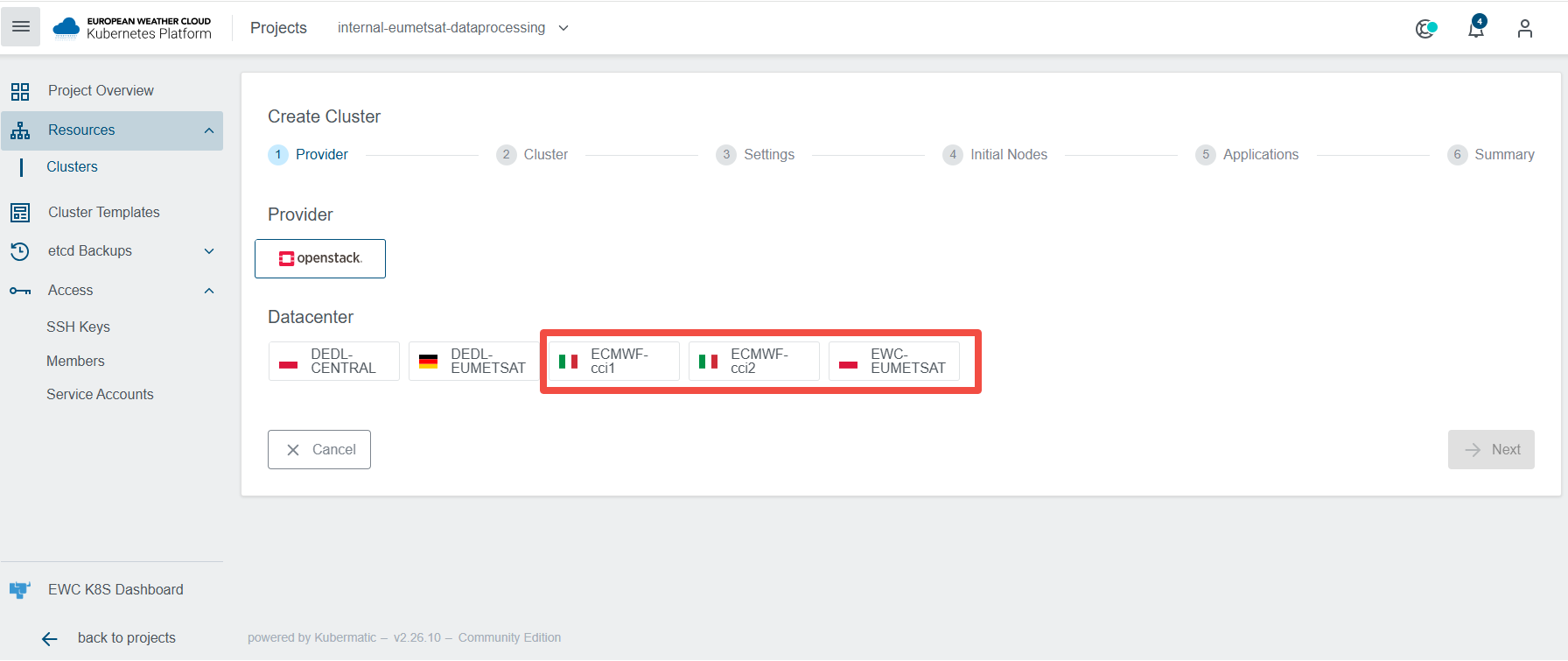1568x661 pixels.
Task: Go to step 6 Summary
Action: pos(1490,155)
